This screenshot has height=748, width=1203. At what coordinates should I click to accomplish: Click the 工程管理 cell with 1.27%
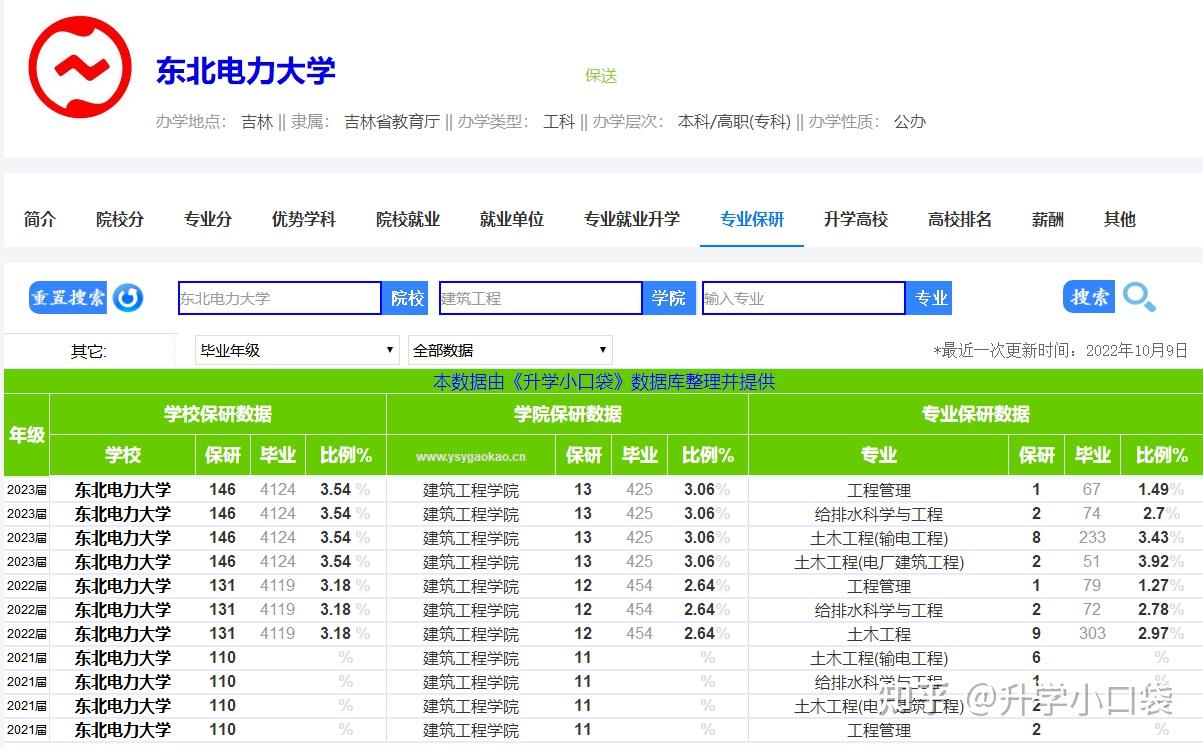[x=879, y=586]
